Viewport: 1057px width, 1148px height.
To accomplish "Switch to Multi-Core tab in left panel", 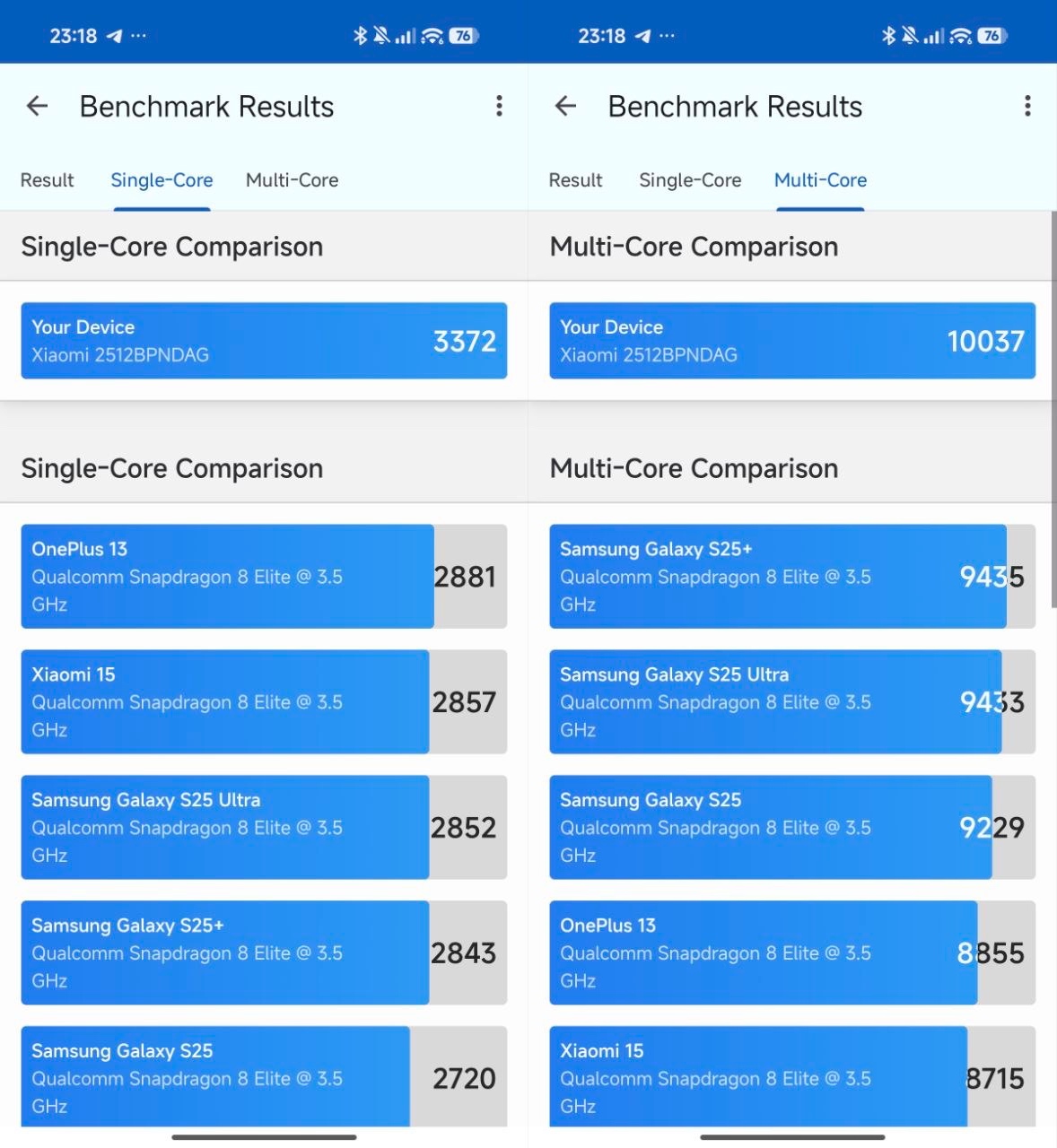I will (292, 180).
